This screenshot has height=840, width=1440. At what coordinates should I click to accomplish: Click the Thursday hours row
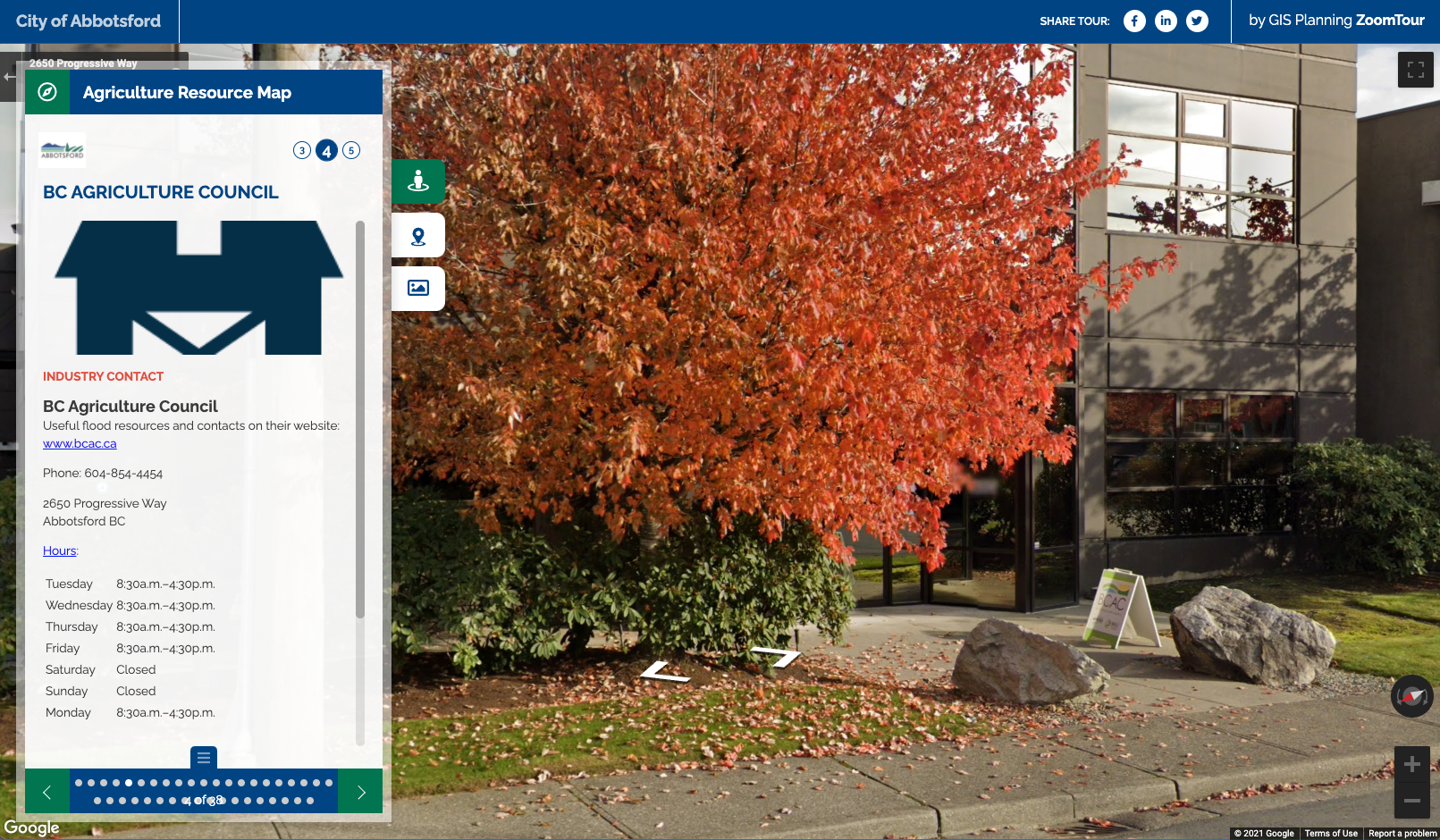pyautogui.click(x=131, y=626)
